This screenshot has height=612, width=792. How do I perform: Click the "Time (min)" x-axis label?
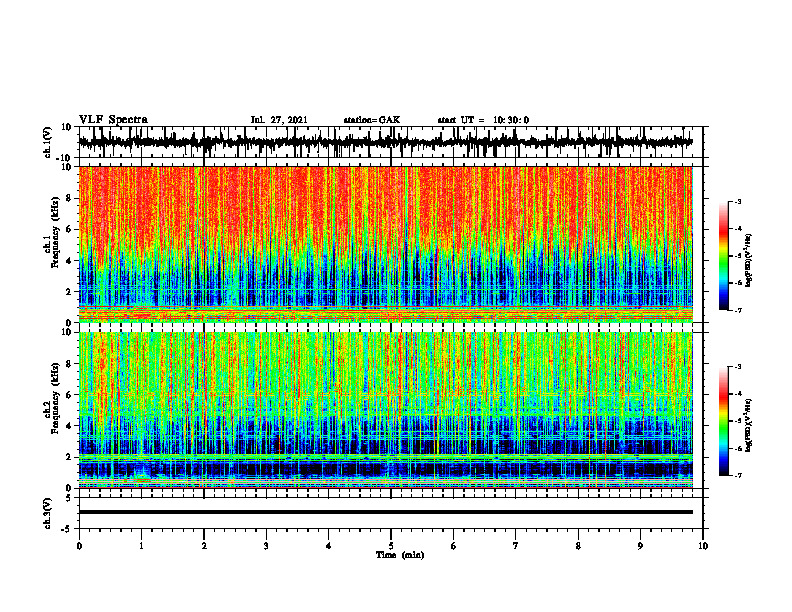point(400,555)
